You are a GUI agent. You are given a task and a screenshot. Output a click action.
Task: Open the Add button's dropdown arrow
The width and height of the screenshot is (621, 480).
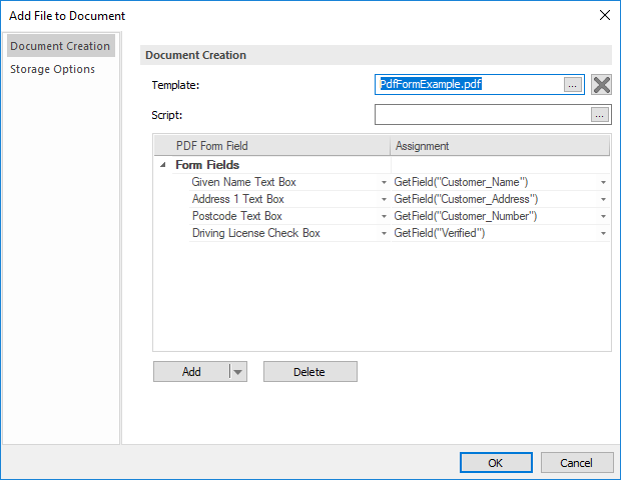pyautogui.click(x=238, y=372)
